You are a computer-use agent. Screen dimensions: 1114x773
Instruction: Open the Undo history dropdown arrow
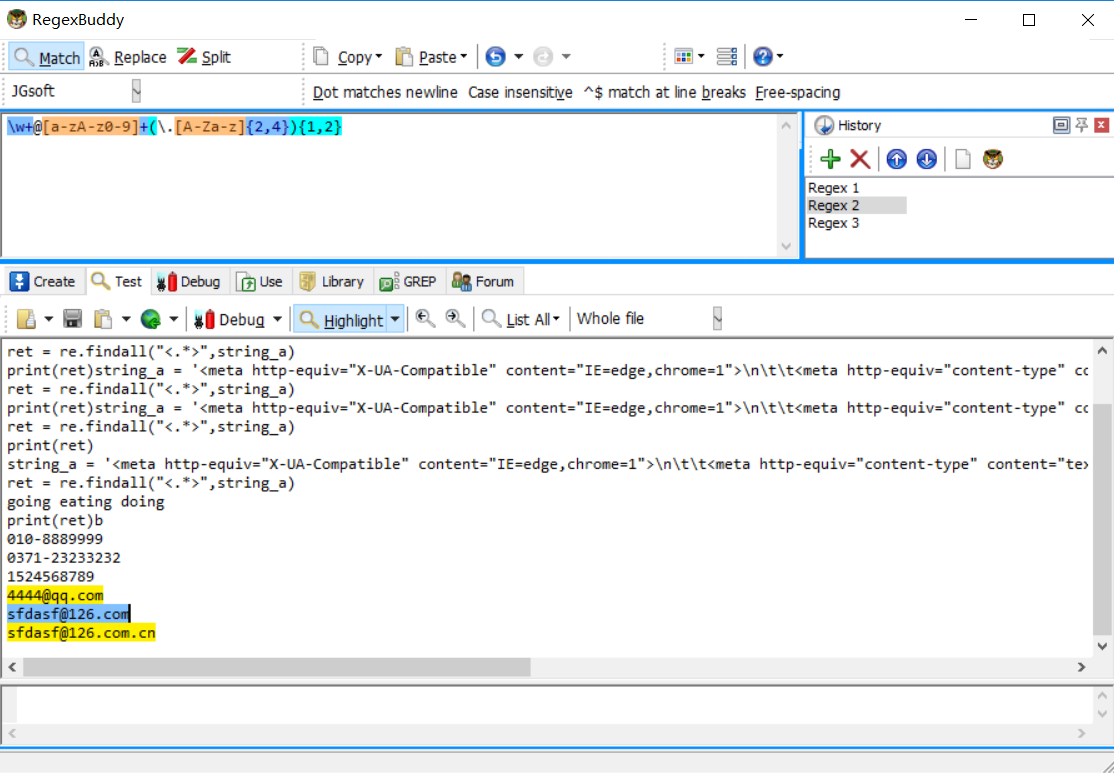519,57
